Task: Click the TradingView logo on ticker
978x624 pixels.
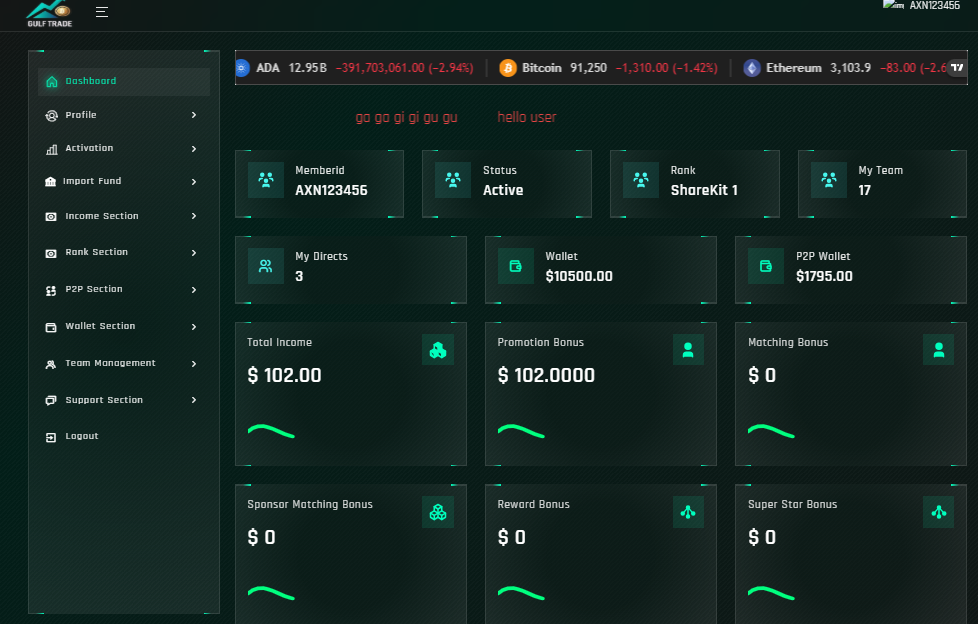Action: [957, 68]
